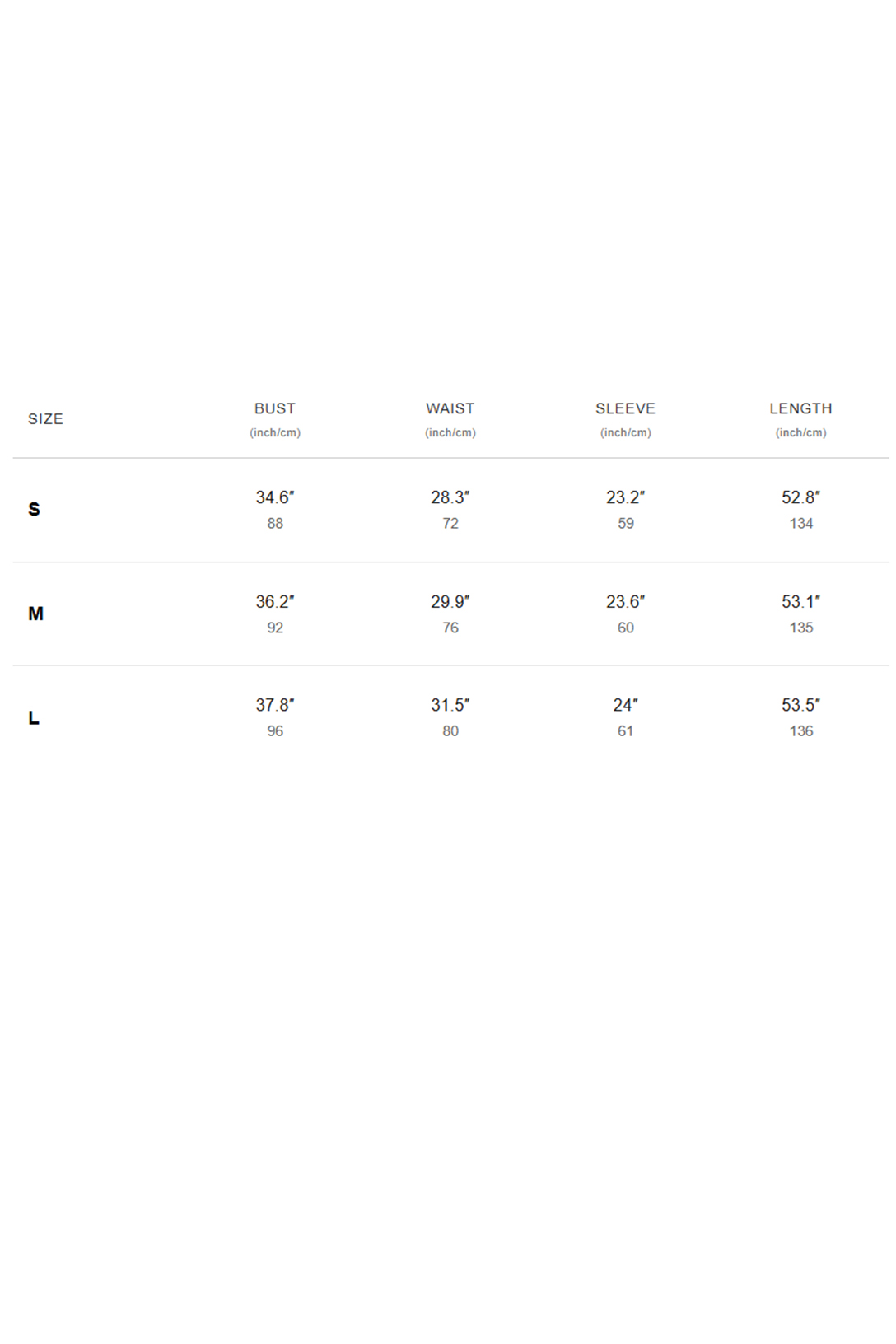Select the WAIST column header
The image size is (896, 1344).
(450, 408)
